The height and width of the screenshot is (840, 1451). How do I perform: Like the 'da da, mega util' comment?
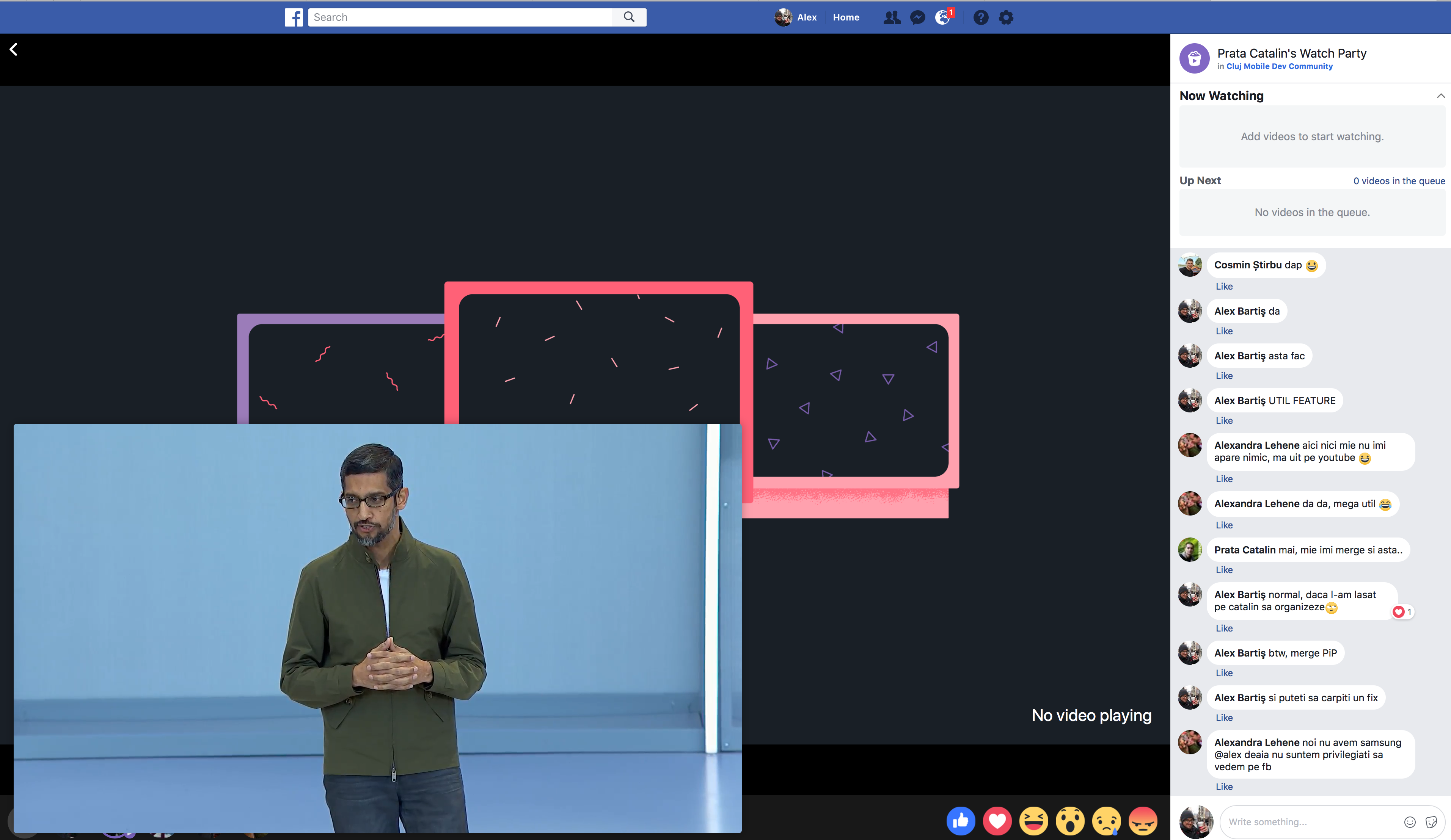(x=1224, y=525)
